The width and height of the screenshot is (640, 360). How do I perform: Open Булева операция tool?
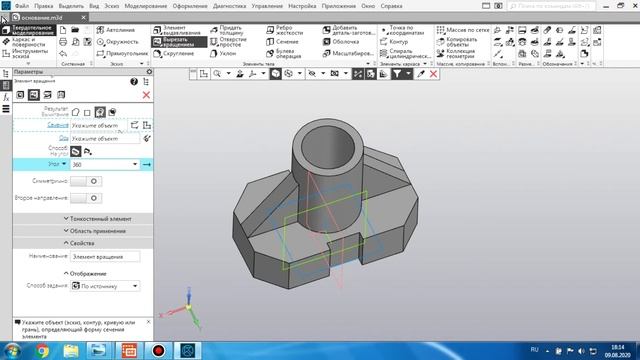(x=284, y=53)
